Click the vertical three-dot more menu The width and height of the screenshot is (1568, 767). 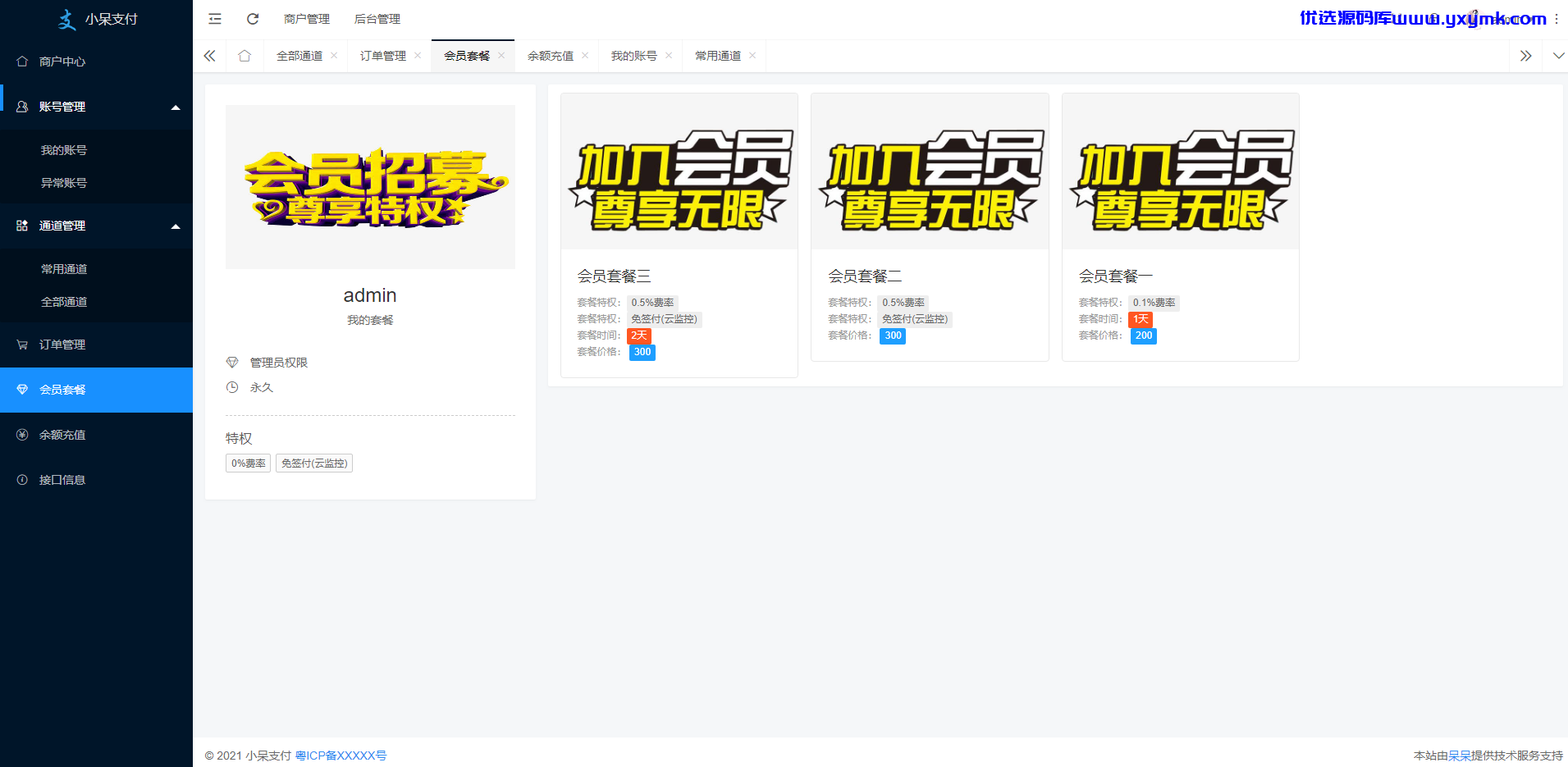pos(1557,19)
